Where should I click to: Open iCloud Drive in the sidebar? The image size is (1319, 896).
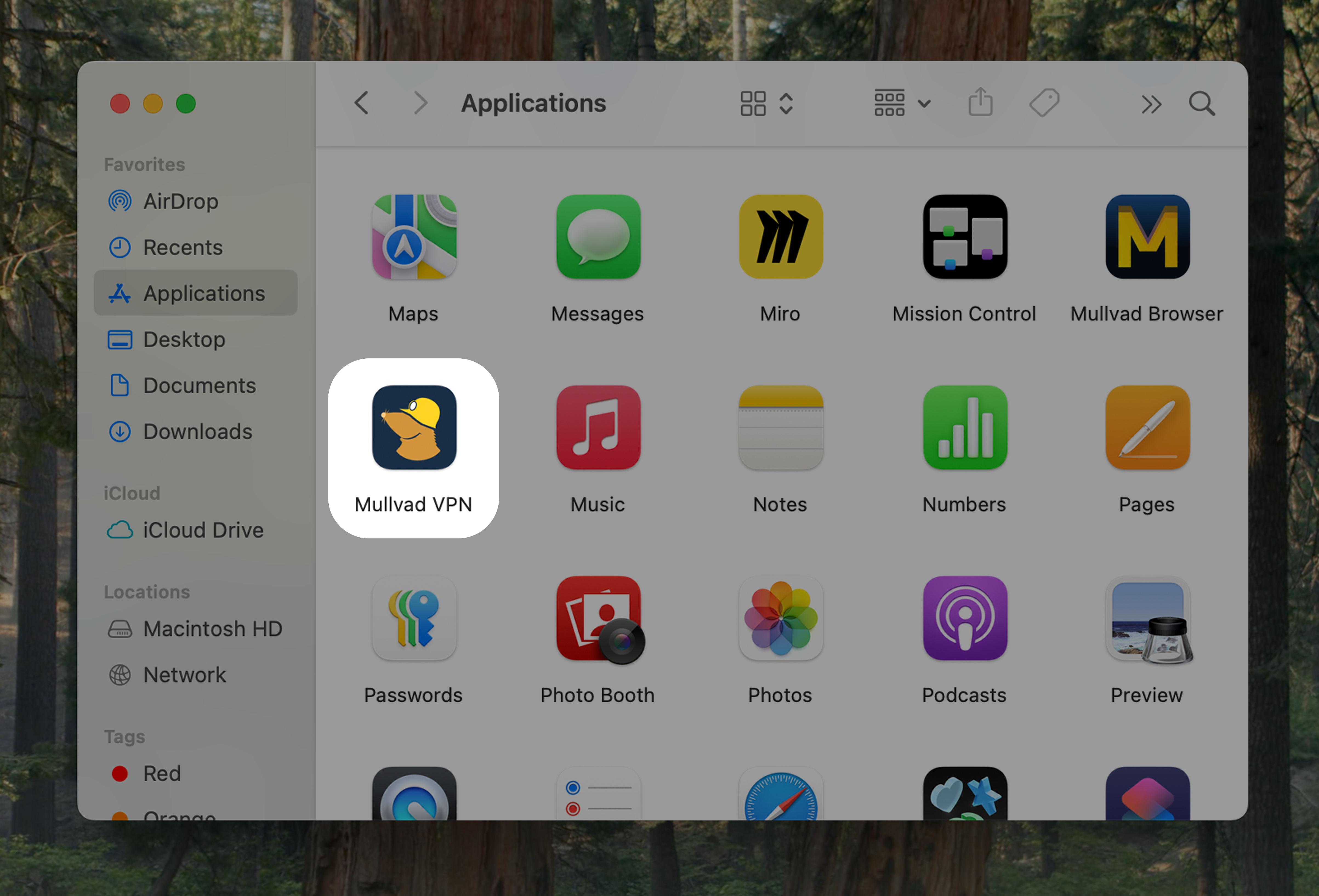tap(195, 530)
